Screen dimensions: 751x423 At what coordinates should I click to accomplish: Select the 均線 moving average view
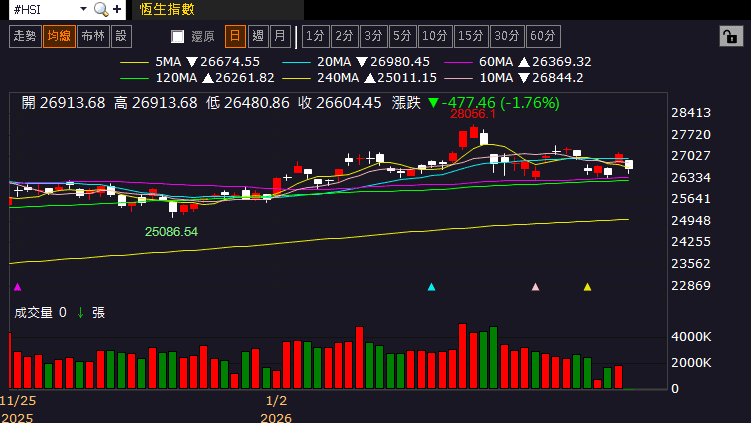click(x=59, y=36)
